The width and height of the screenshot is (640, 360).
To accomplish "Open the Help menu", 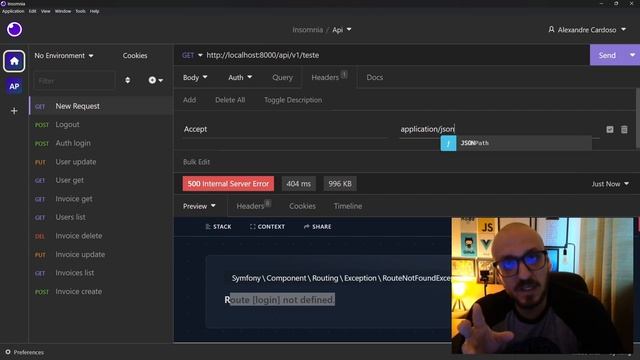I will 95,11.
